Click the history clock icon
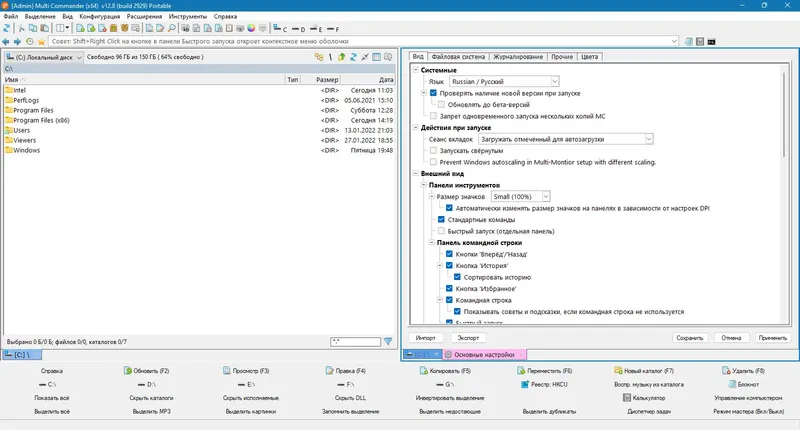Screen dimensions: 800x430 30,41
